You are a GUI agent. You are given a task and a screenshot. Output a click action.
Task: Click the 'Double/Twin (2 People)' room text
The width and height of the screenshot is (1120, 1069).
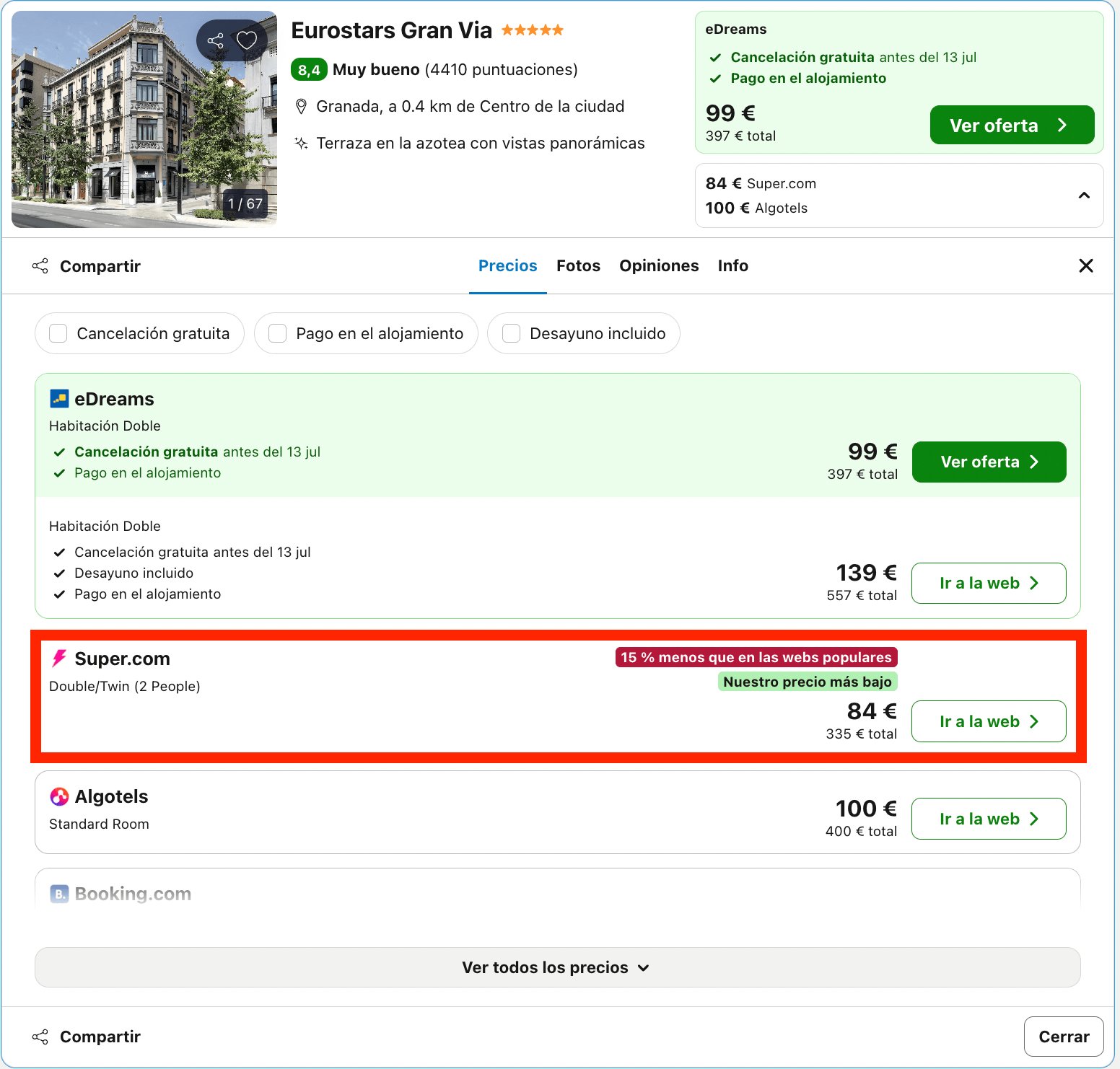125,686
